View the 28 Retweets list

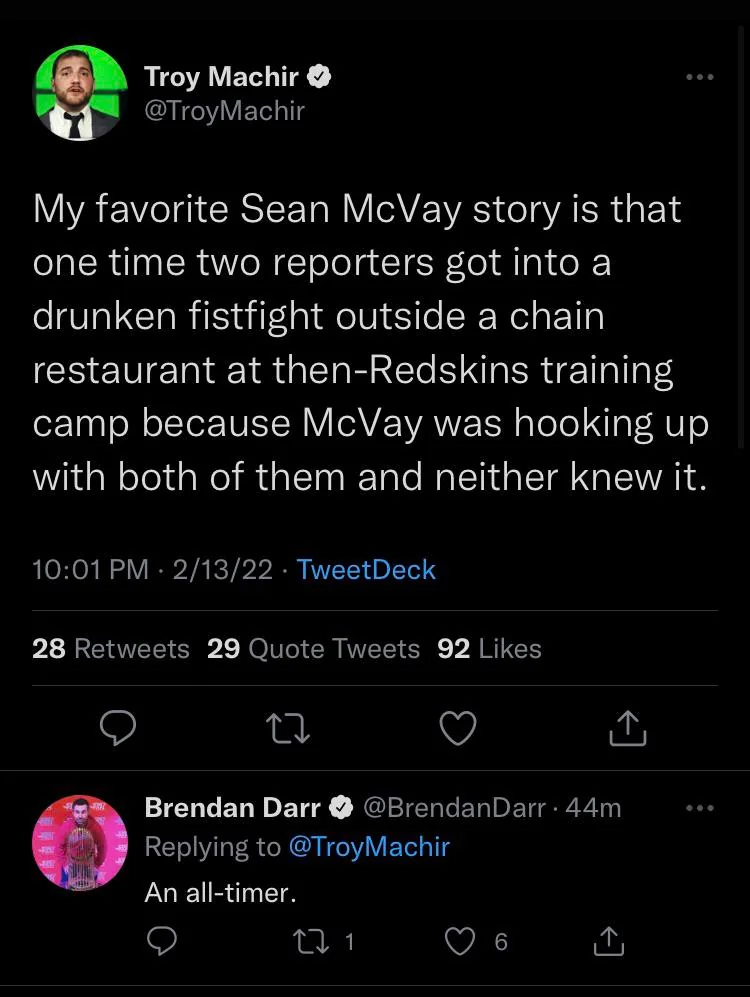pos(110,649)
